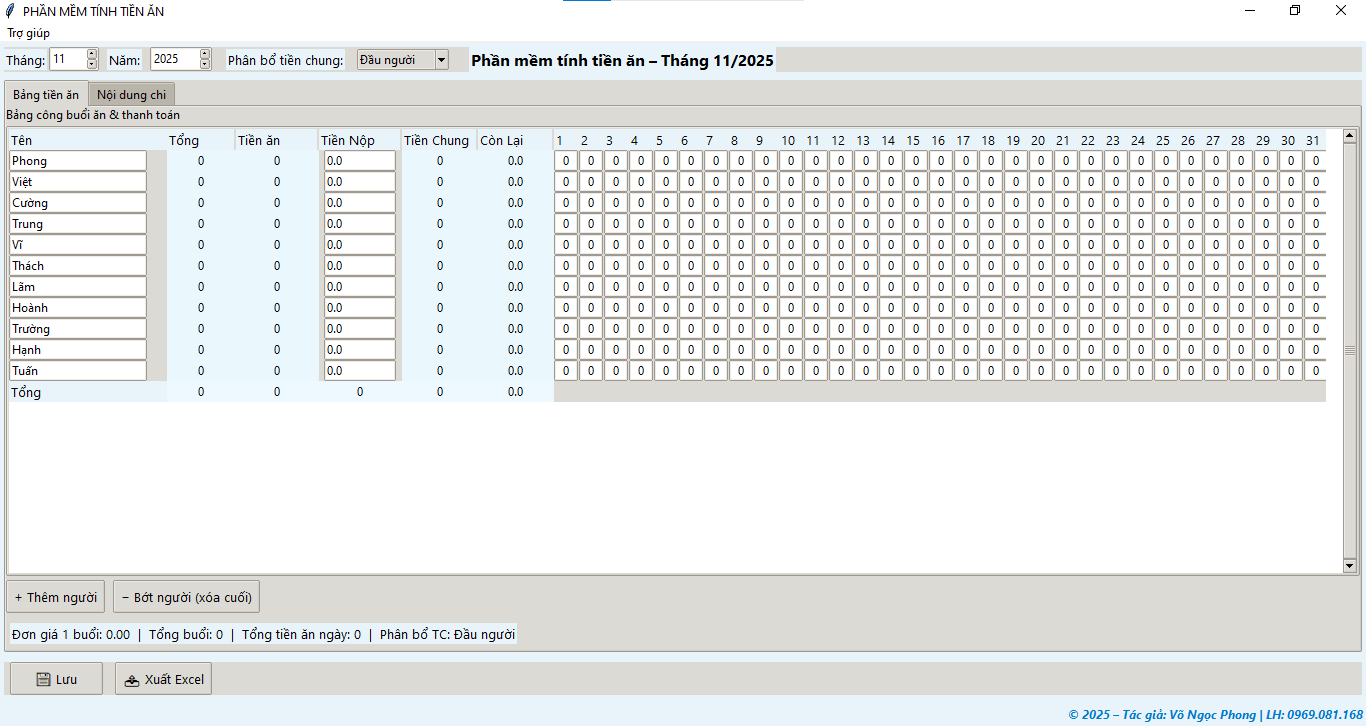Screen dimensions: 1366x726
Task: Increase the Năm value with up arrow
Action: [x=205, y=54]
